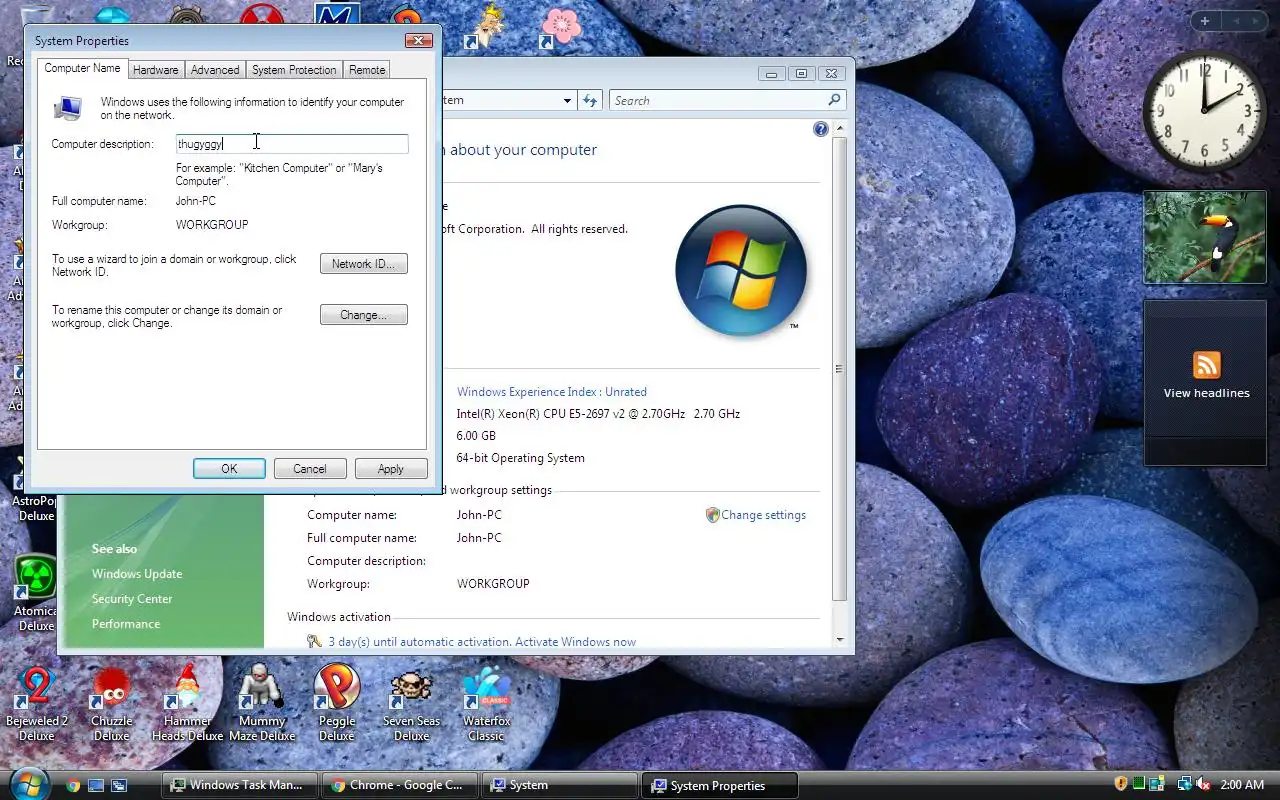Click the sidebar add gadget plus button

tap(1205, 21)
